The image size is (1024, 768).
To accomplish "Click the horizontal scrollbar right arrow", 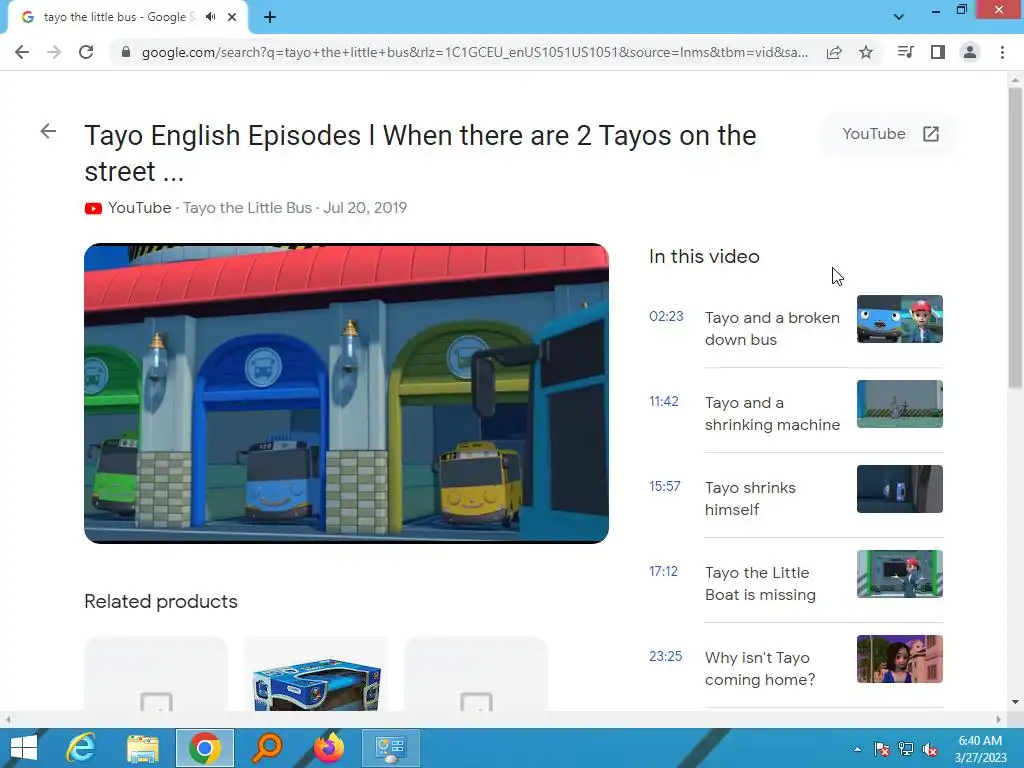I will 999,719.
